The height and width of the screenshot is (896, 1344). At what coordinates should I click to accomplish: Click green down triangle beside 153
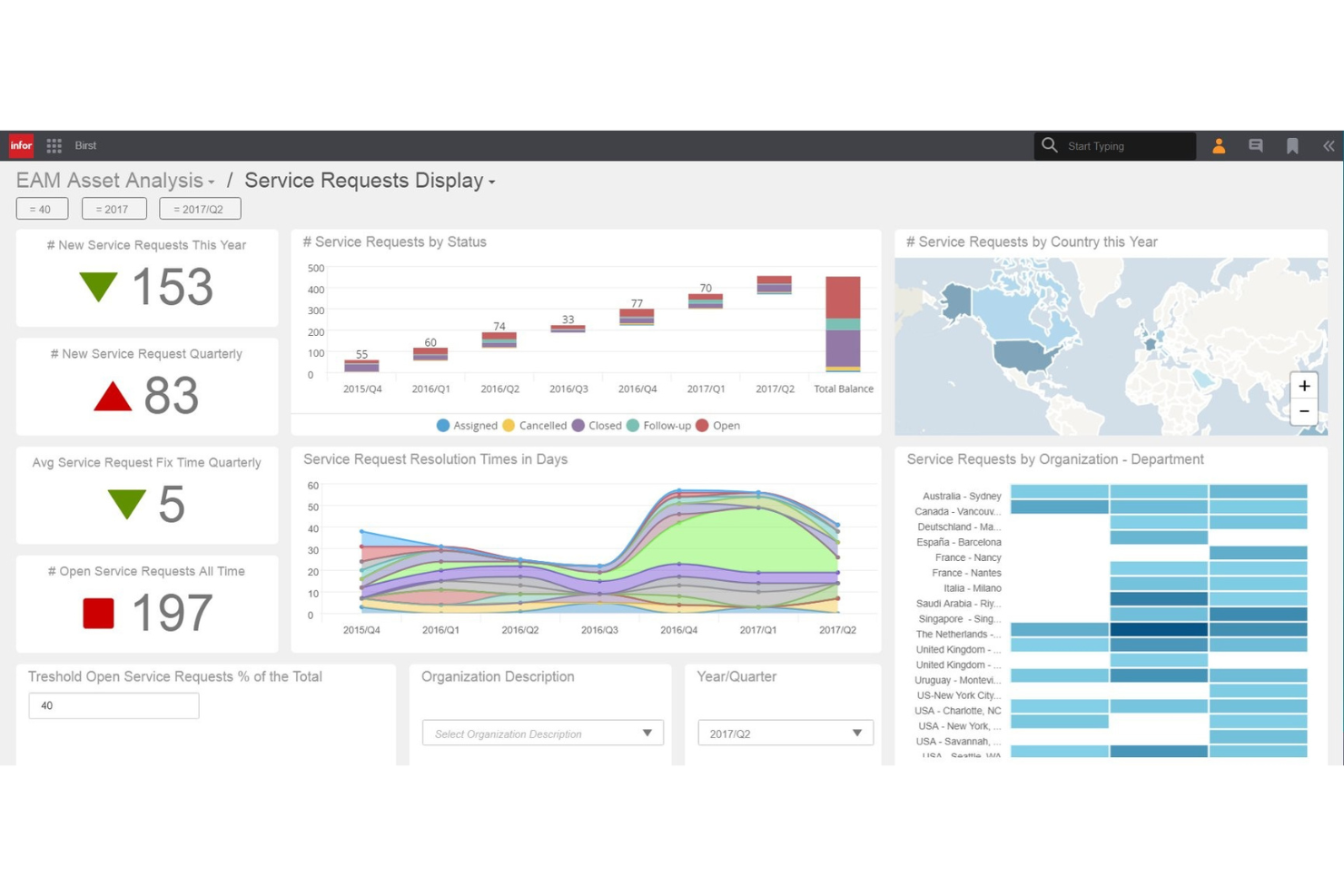pyautogui.click(x=98, y=287)
